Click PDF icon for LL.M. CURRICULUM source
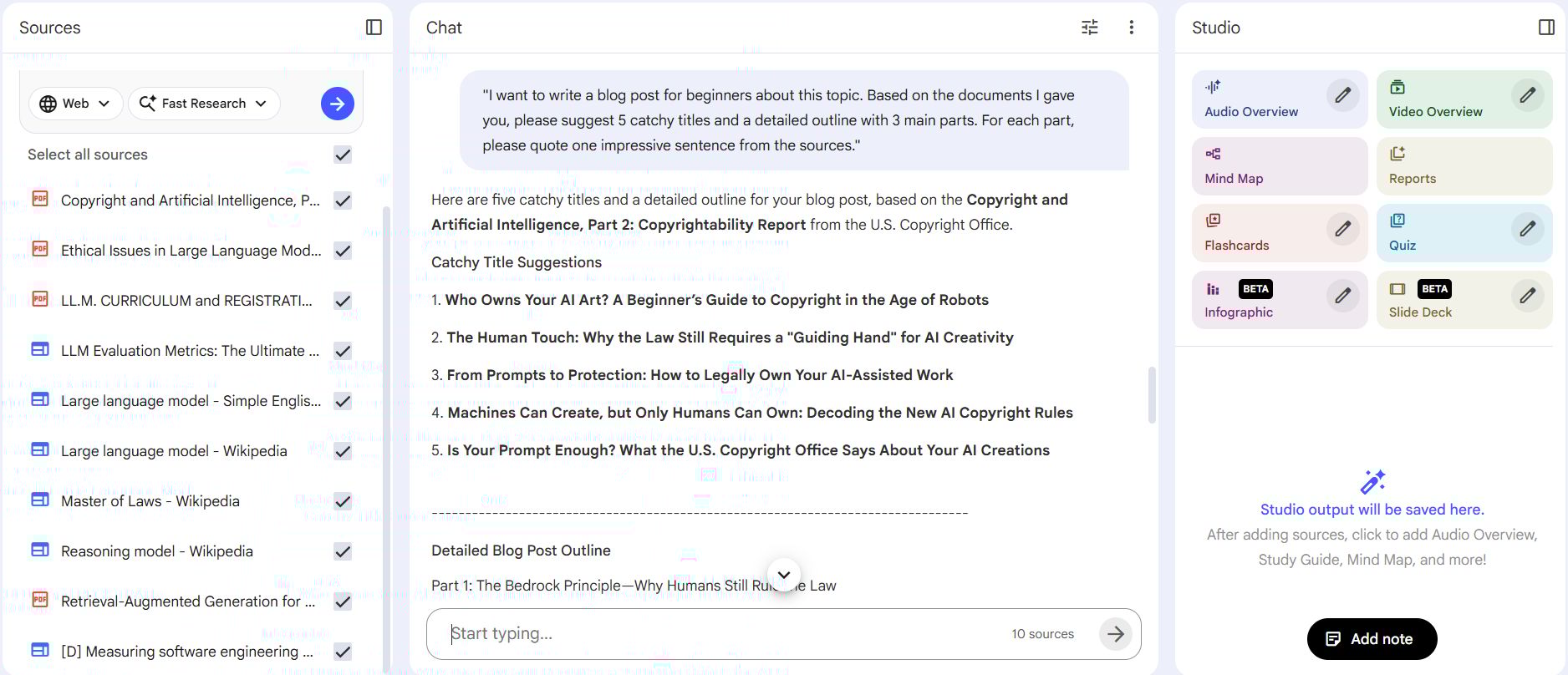This screenshot has width=1568, height=675. point(40,299)
